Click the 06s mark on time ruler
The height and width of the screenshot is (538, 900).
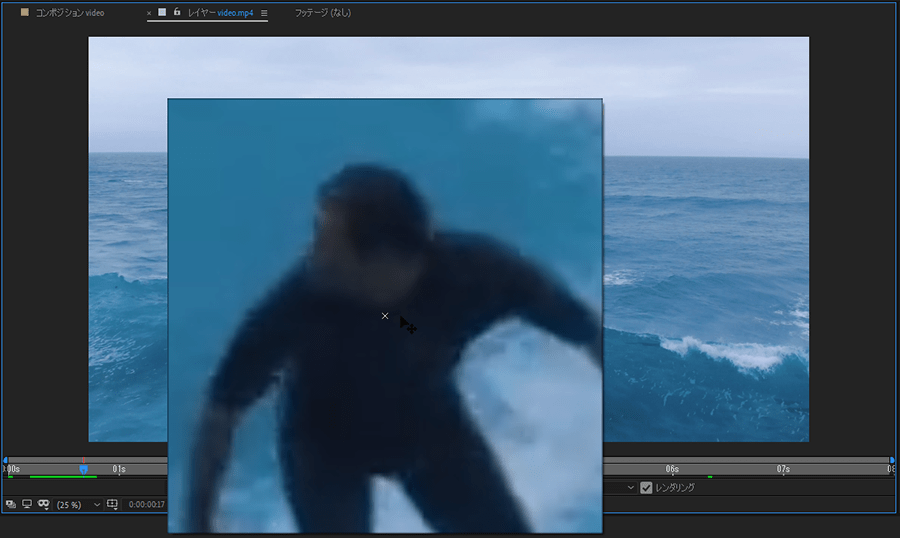click(672, 469)
